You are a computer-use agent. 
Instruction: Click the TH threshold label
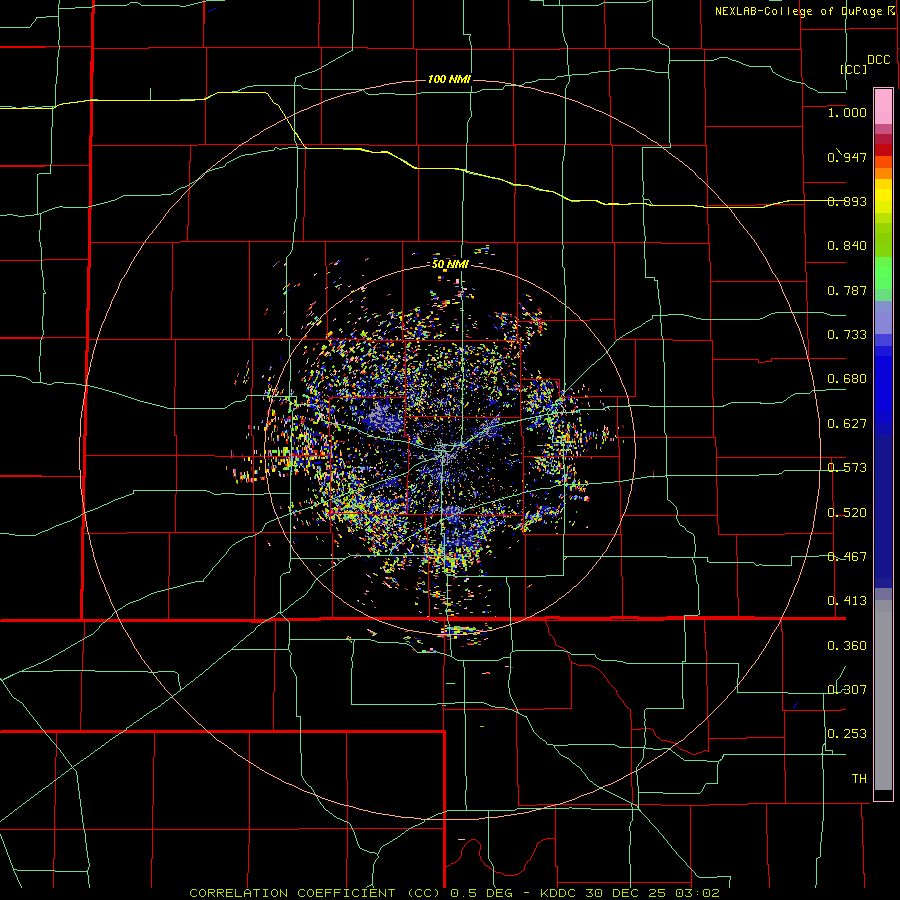click(x=859, y=779)
